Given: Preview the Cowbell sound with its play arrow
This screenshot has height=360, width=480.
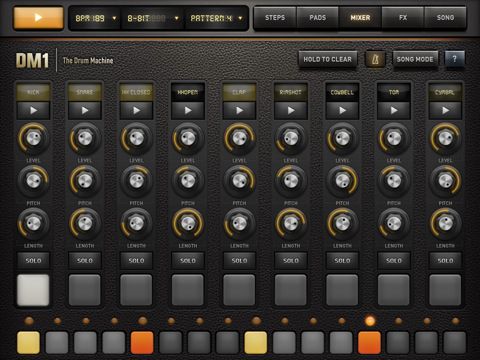Looking at the screenshot, I should pyautogui.click(x=342, y=110).
